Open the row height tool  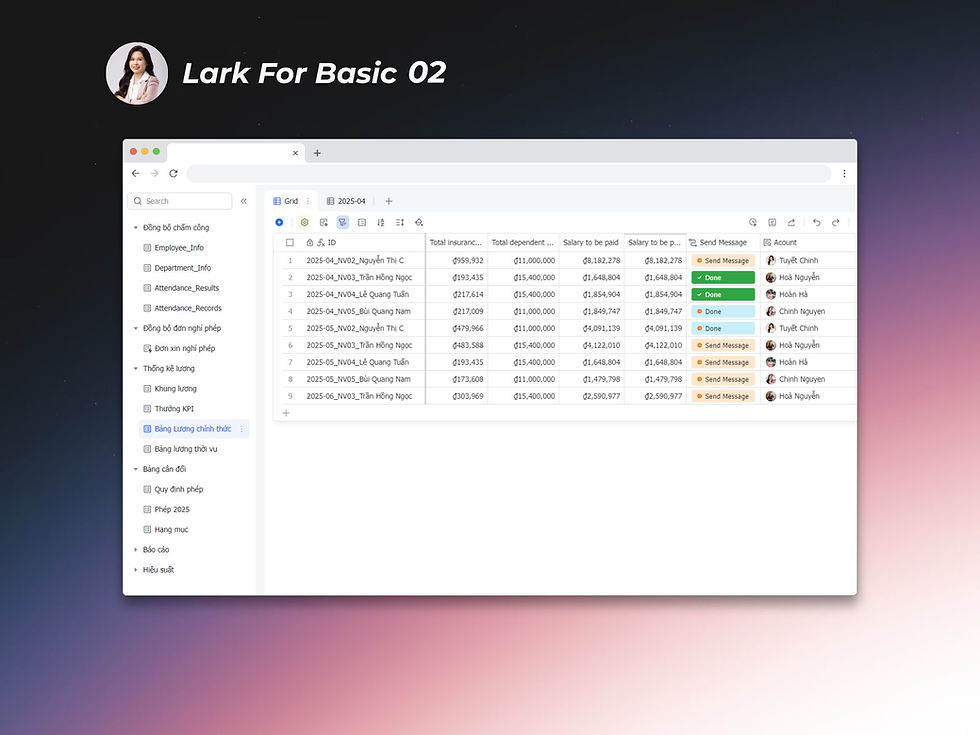pyautogui.click(x=400, y=222)
